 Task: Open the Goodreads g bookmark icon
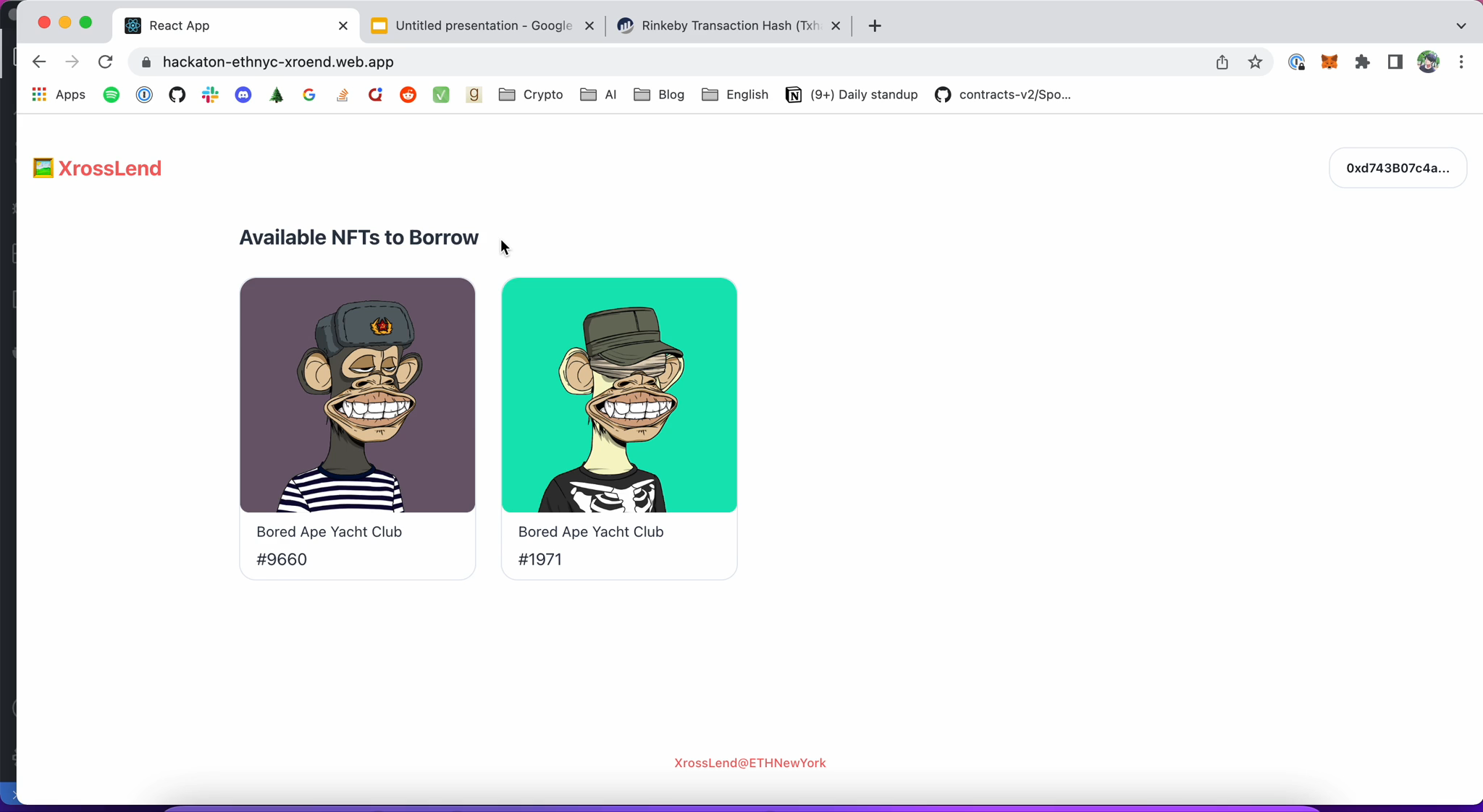click(474, 95)
